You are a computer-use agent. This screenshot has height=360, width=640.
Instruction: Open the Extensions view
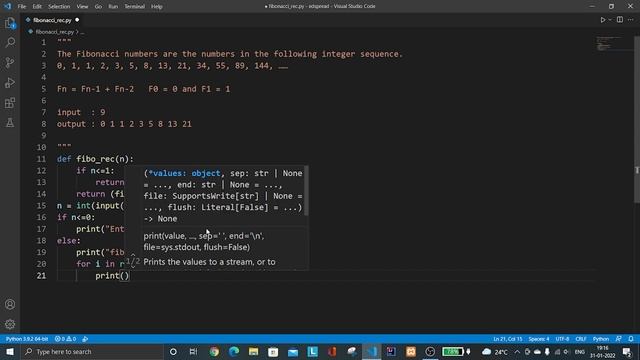point(10,102)
